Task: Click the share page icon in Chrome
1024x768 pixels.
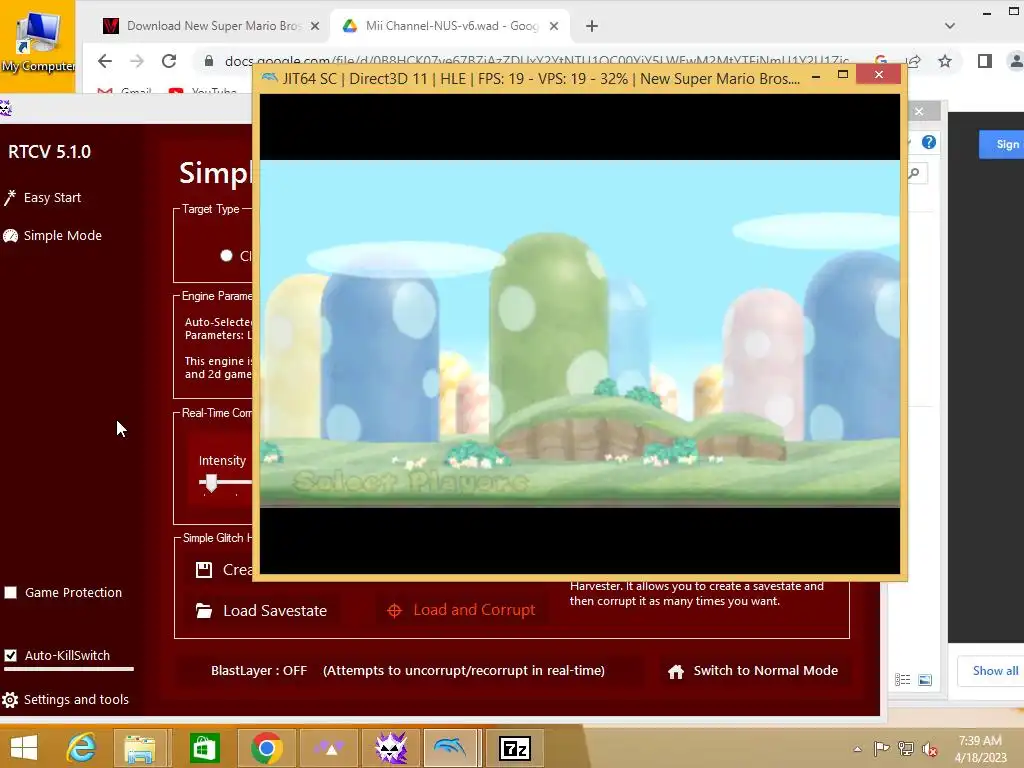Action: (x=913, y=61)
